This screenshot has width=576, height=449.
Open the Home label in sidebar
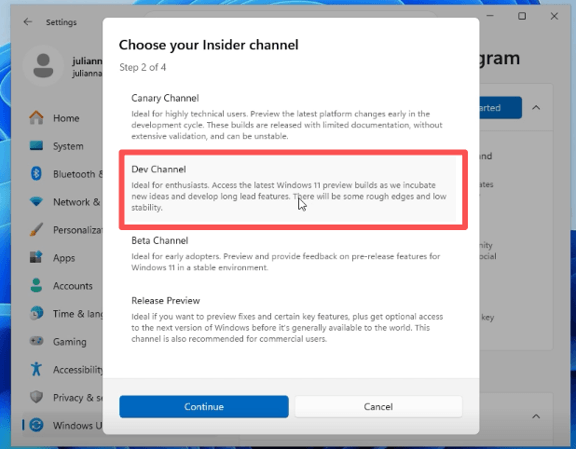click(66, 118)
